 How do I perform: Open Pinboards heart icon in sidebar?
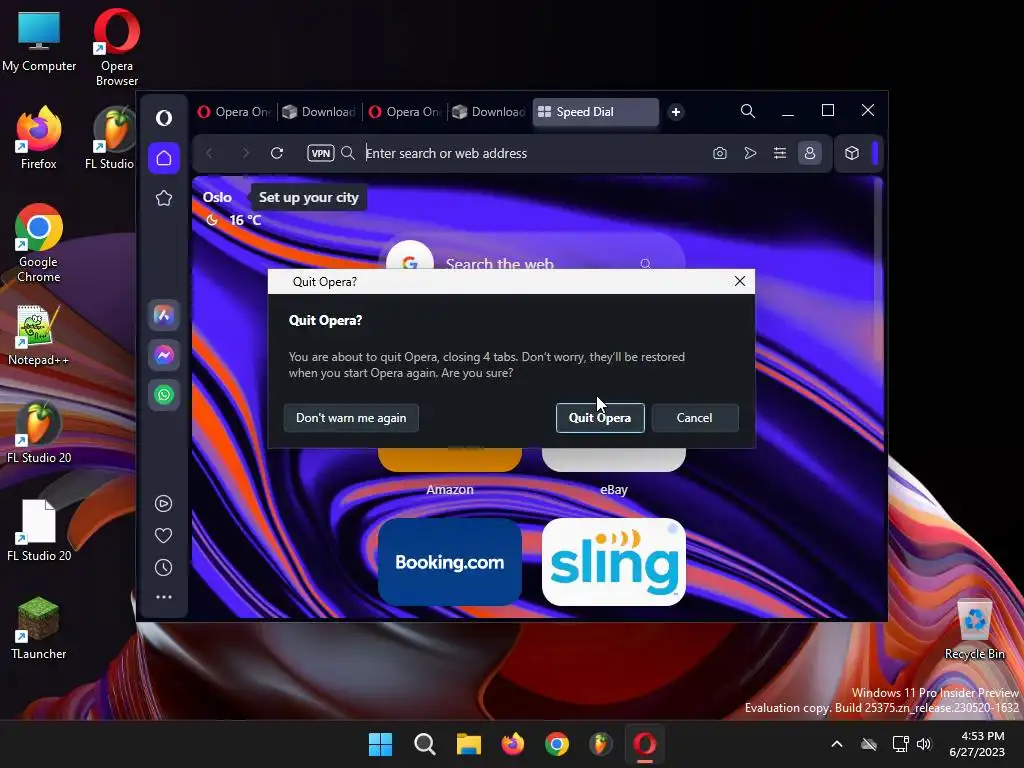click(163, 536)
